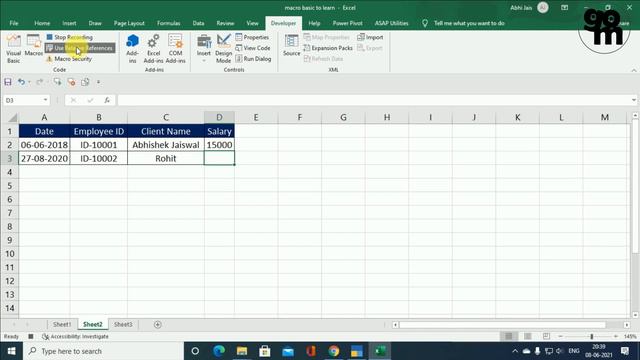Open the Visual Basic editor

(x=13, y=48)
